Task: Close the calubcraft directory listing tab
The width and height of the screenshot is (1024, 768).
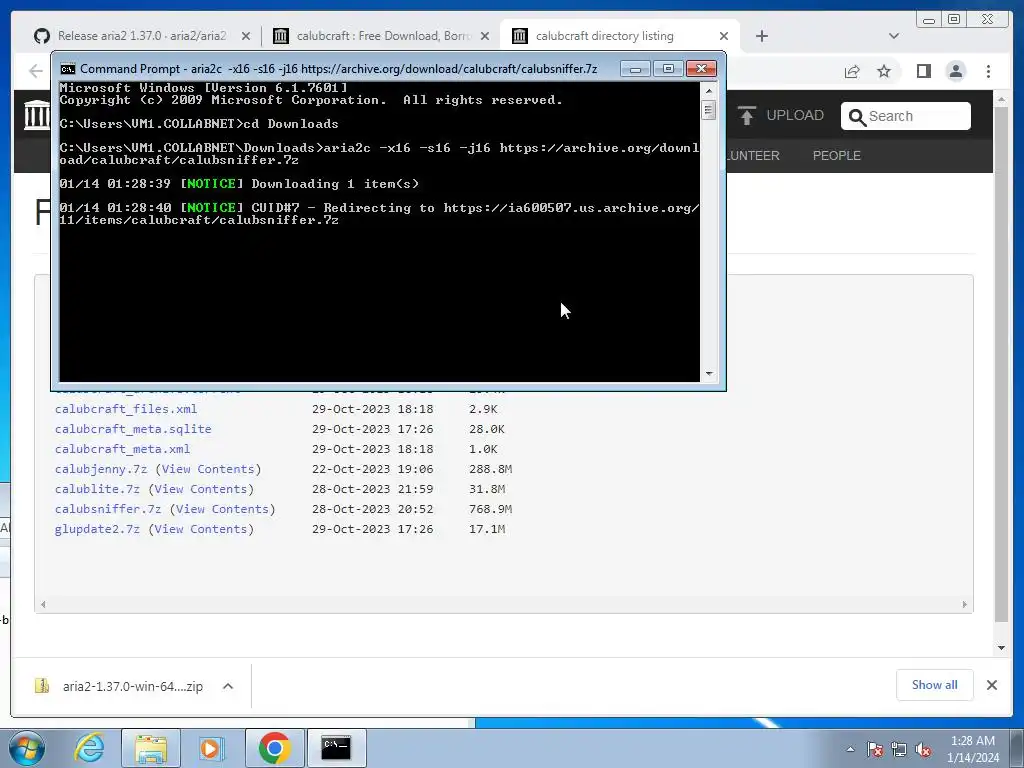Action: 724,37
